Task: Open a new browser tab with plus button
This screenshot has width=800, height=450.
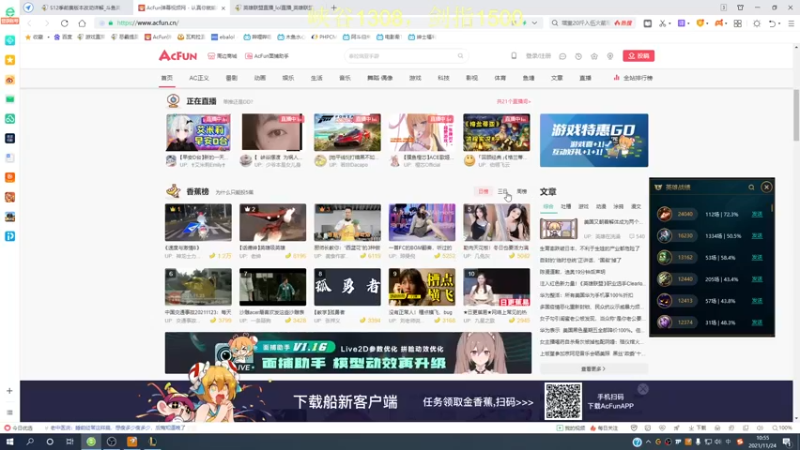Action: tap(334, 8)
